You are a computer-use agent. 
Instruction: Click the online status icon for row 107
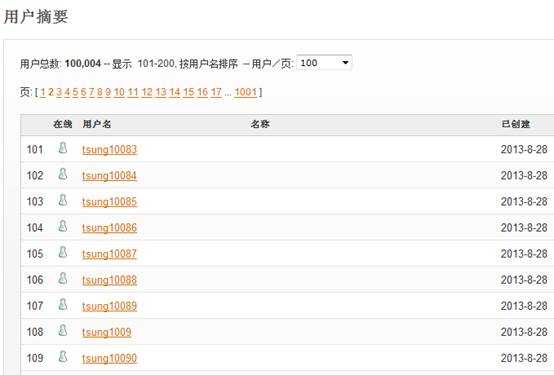coord(63,304)
